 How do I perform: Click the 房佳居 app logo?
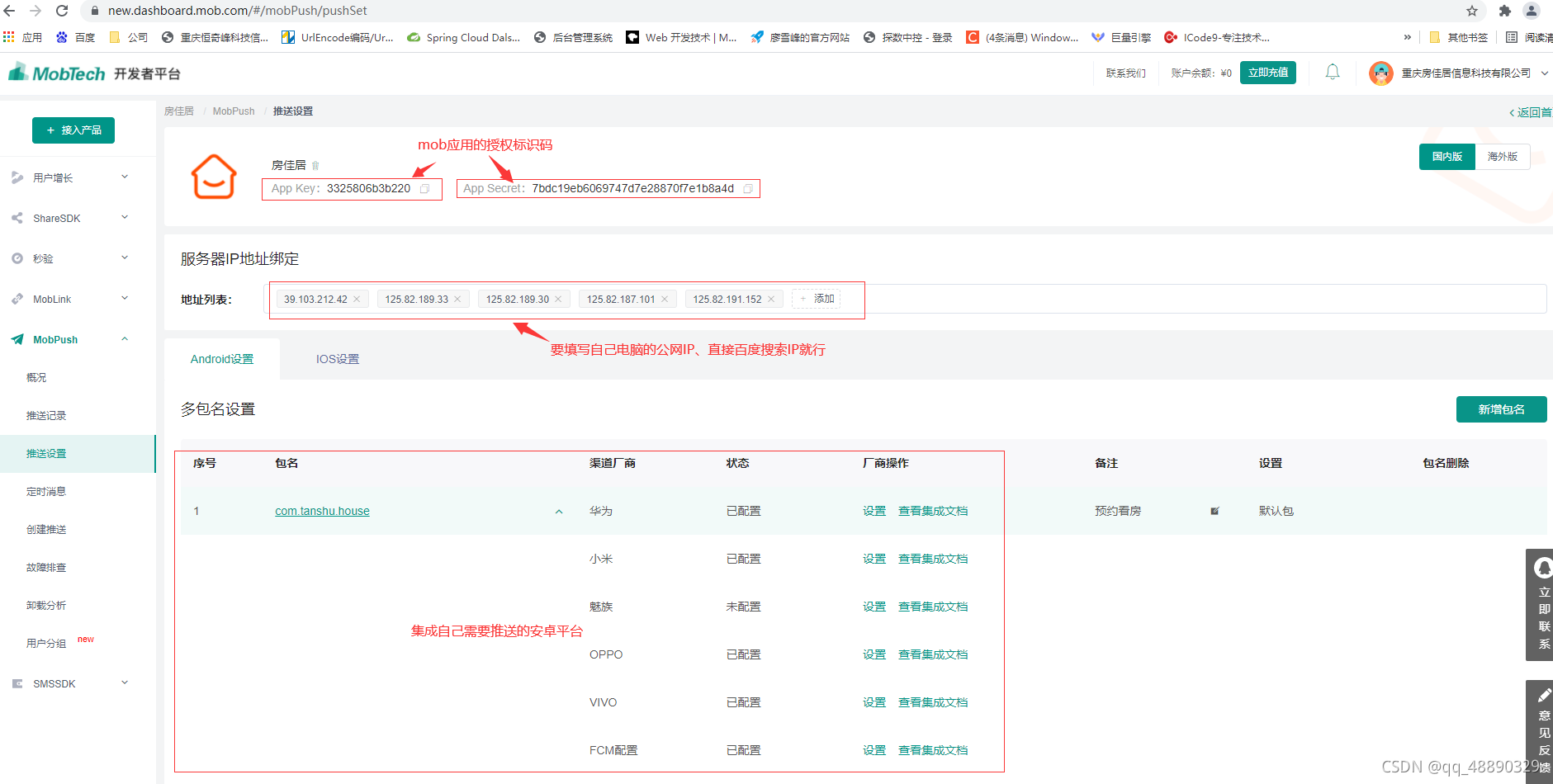pyautogui.click(x=214, y=177)
